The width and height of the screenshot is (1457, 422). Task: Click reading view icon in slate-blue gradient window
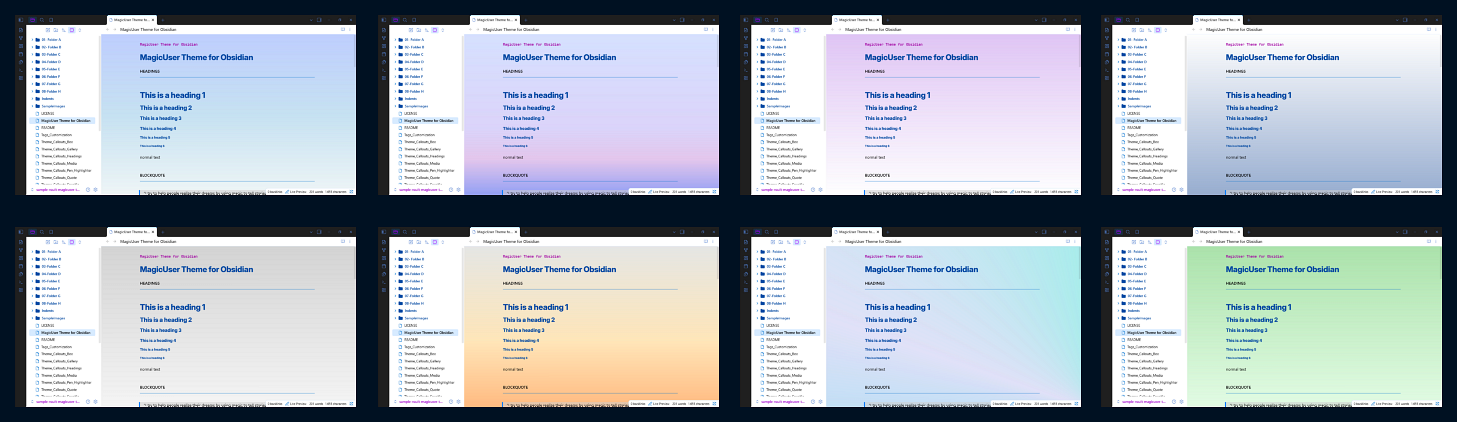pos(1431,30)
